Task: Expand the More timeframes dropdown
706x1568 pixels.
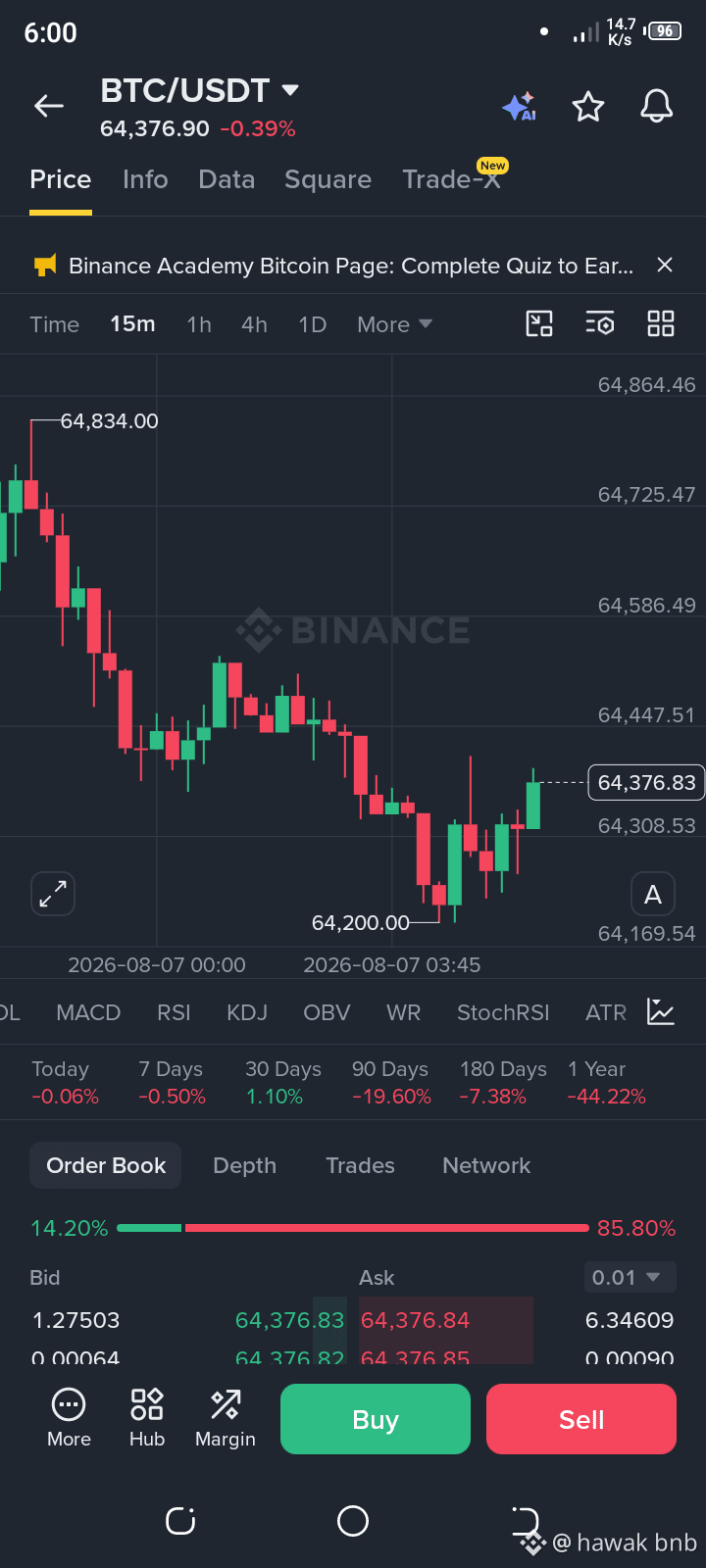Action: (x=394, y=324)
